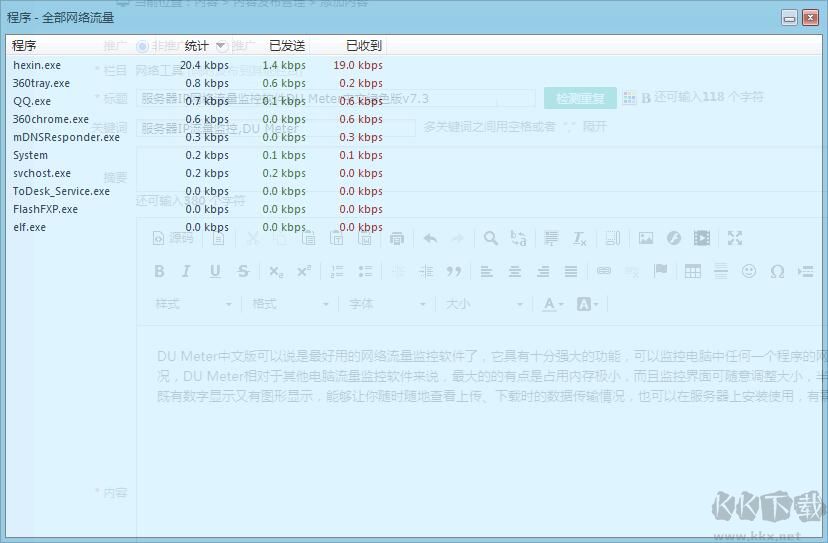Image resolution: width=828 pixels, height=543 pixels.
Task: Expand the 字体 font dropdown
Action: point(387,304)
